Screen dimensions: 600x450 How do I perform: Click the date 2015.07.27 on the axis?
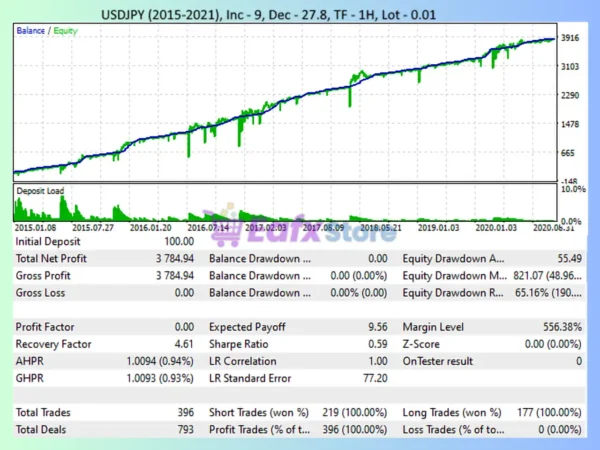click(93, 228)
